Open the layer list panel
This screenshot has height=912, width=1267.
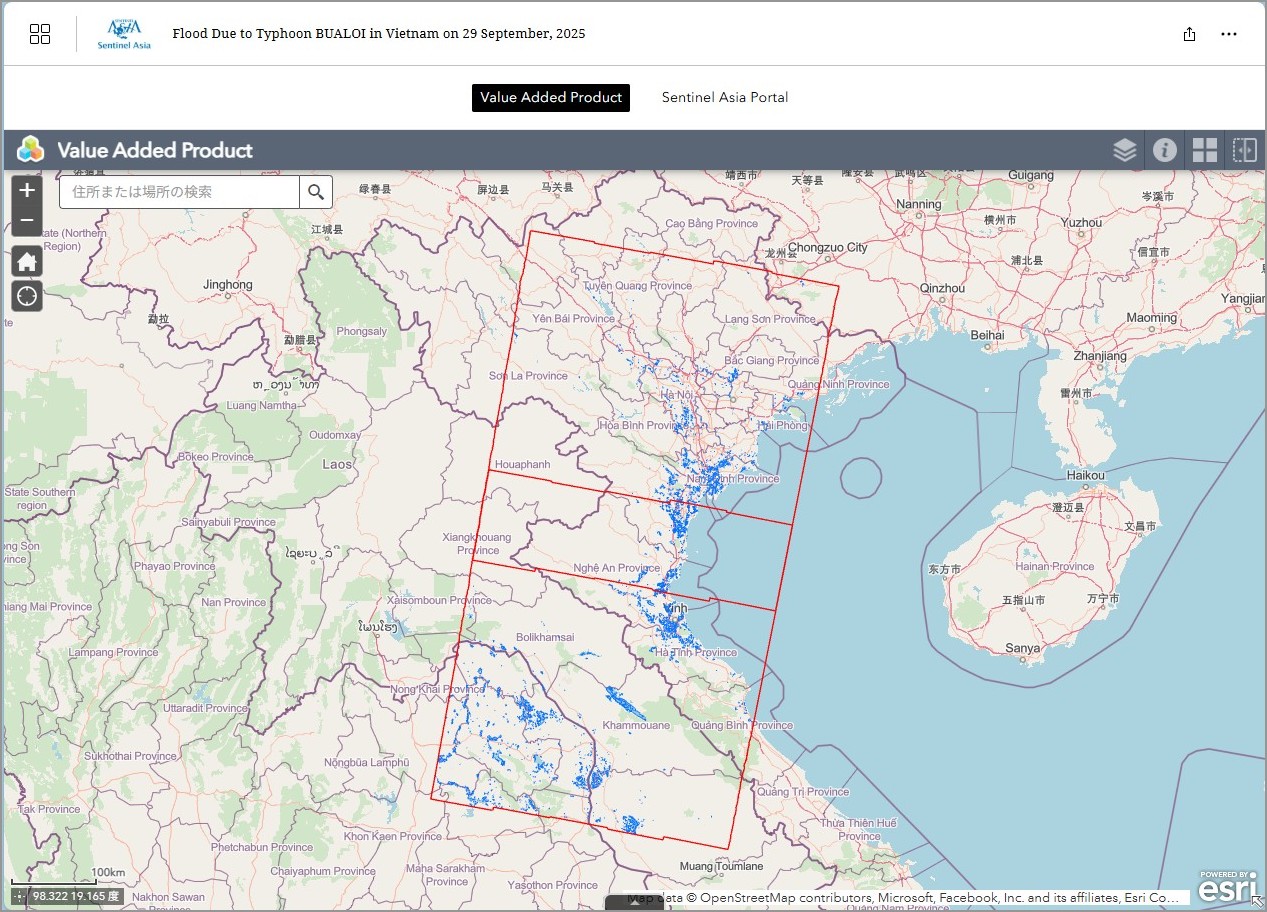1125,150
